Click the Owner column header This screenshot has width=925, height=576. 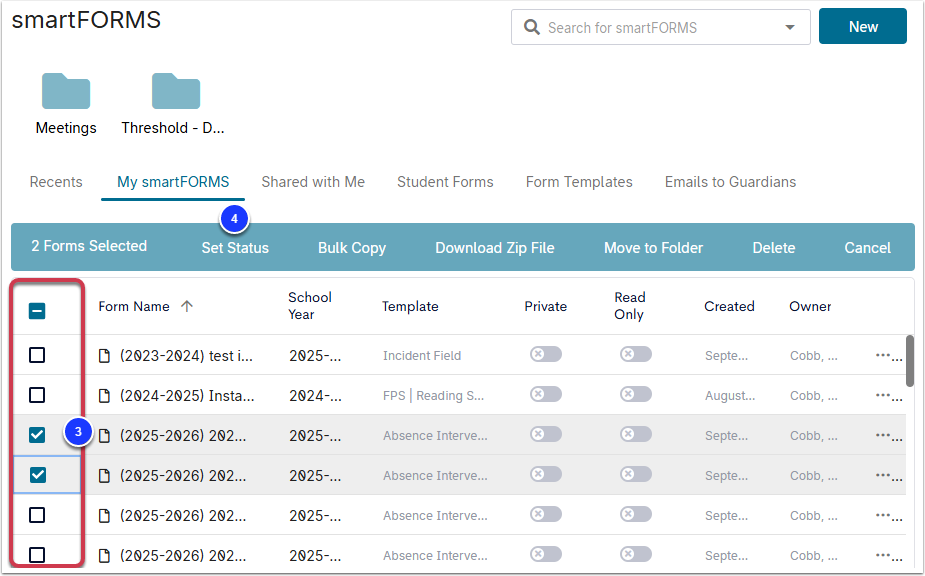click(x=810, y=306)
